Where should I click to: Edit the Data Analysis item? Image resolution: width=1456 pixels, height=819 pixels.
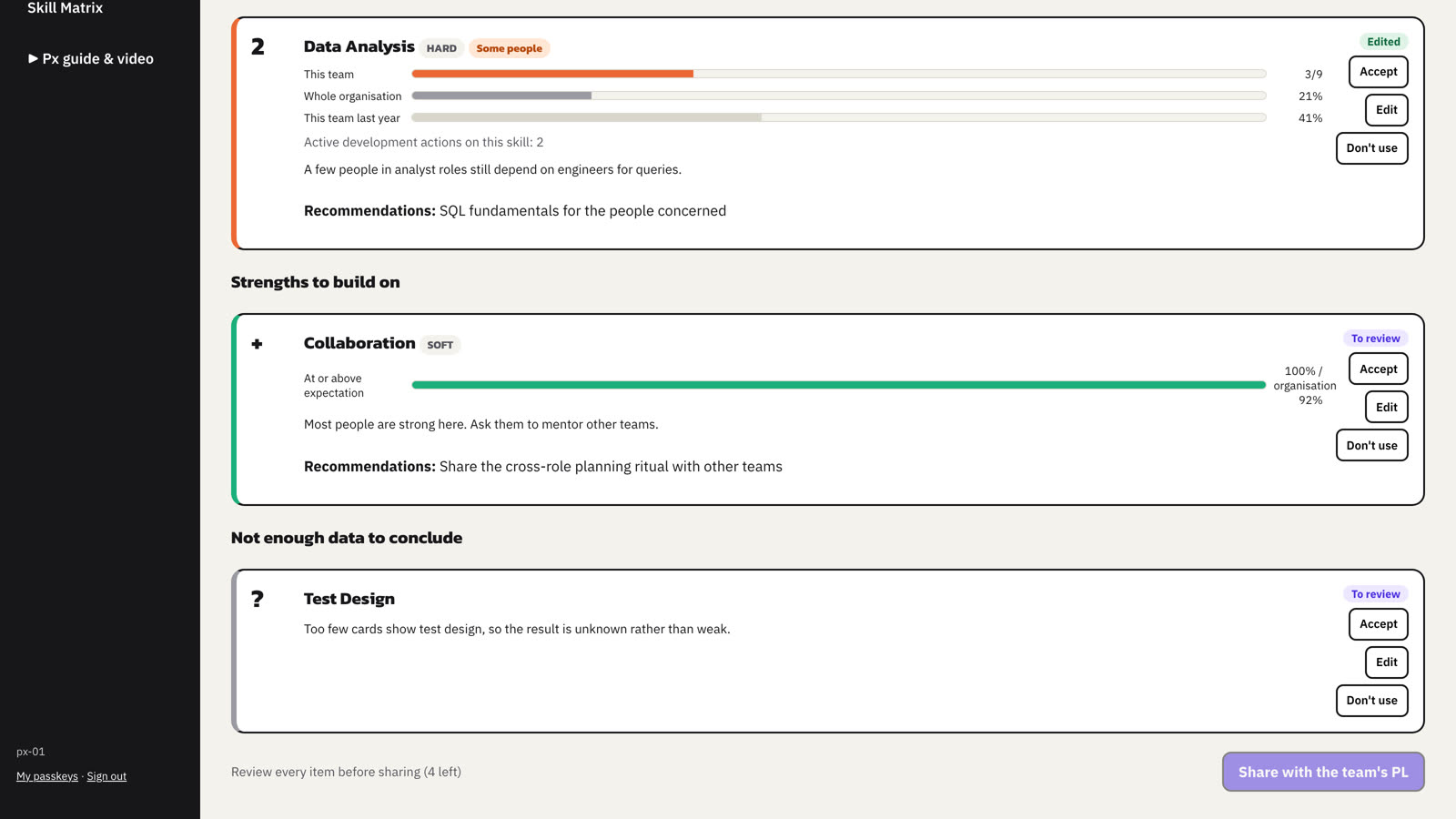(1386, 110)
